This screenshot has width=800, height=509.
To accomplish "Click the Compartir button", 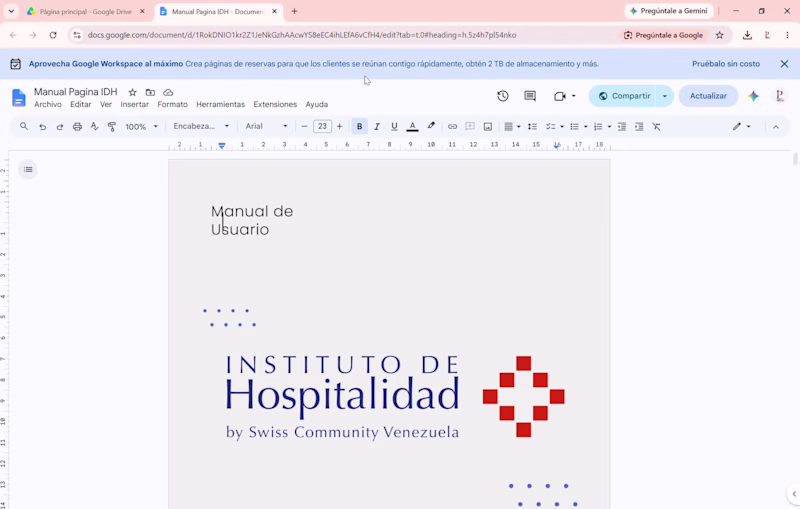I will (x=624, y=96).
